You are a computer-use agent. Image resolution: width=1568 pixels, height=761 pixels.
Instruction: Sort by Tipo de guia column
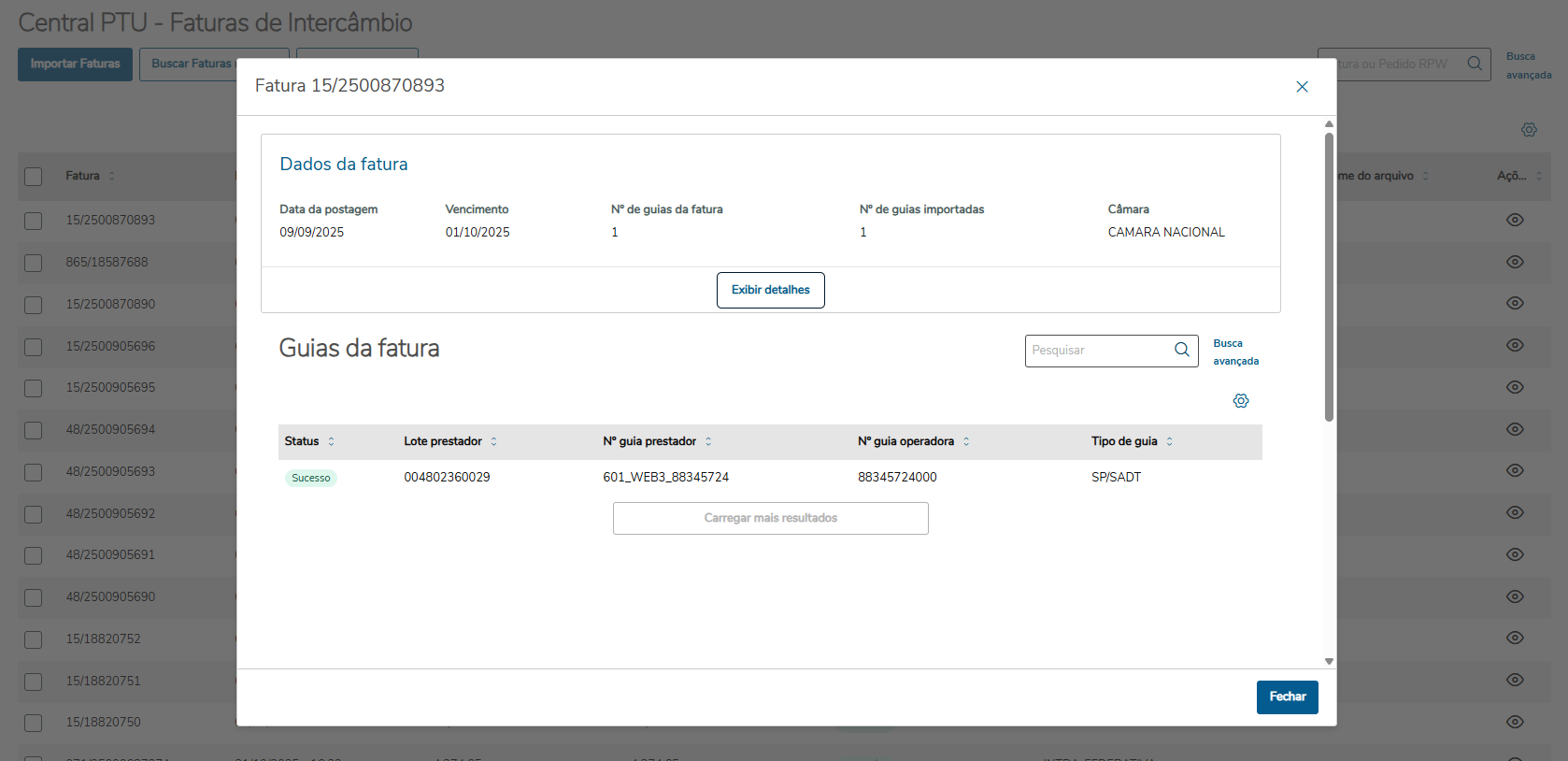(x=1169, y=441)
